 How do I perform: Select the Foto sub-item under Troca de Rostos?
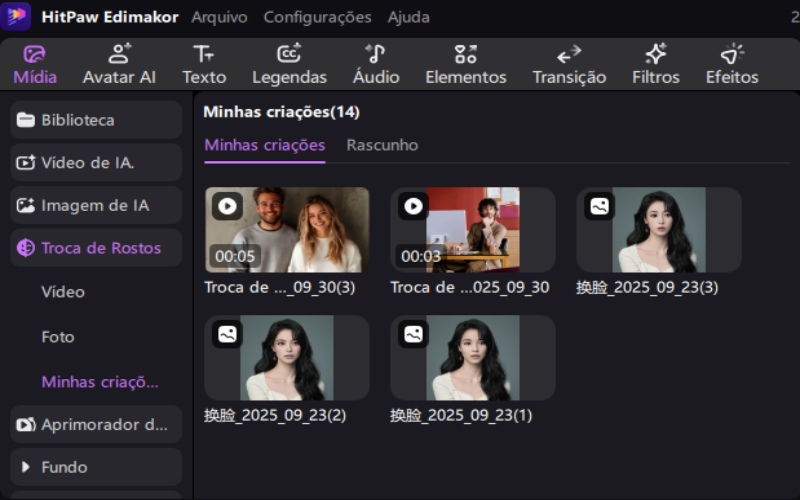pos(58,337)
